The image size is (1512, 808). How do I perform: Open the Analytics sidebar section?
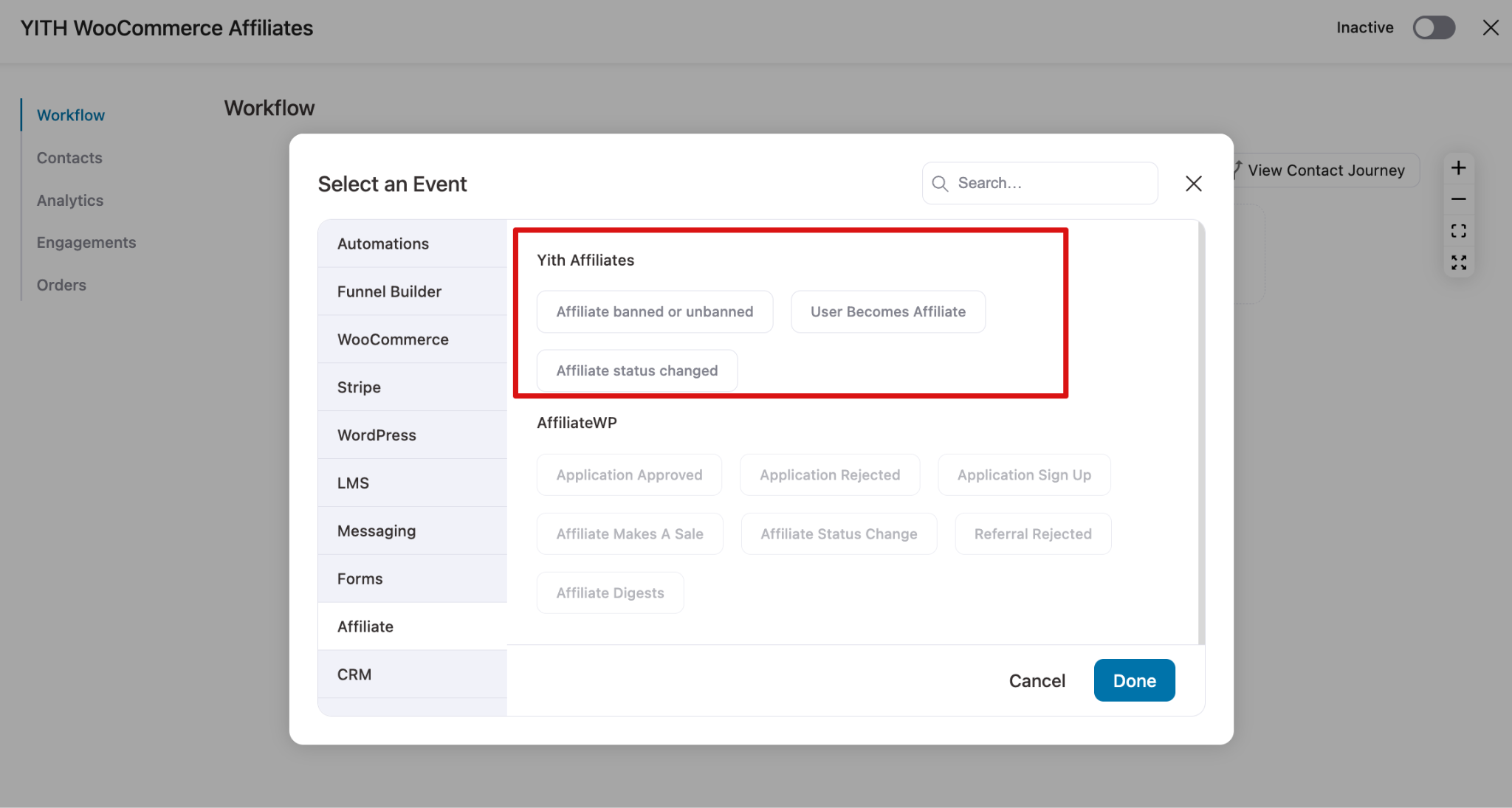coord(70,201)
